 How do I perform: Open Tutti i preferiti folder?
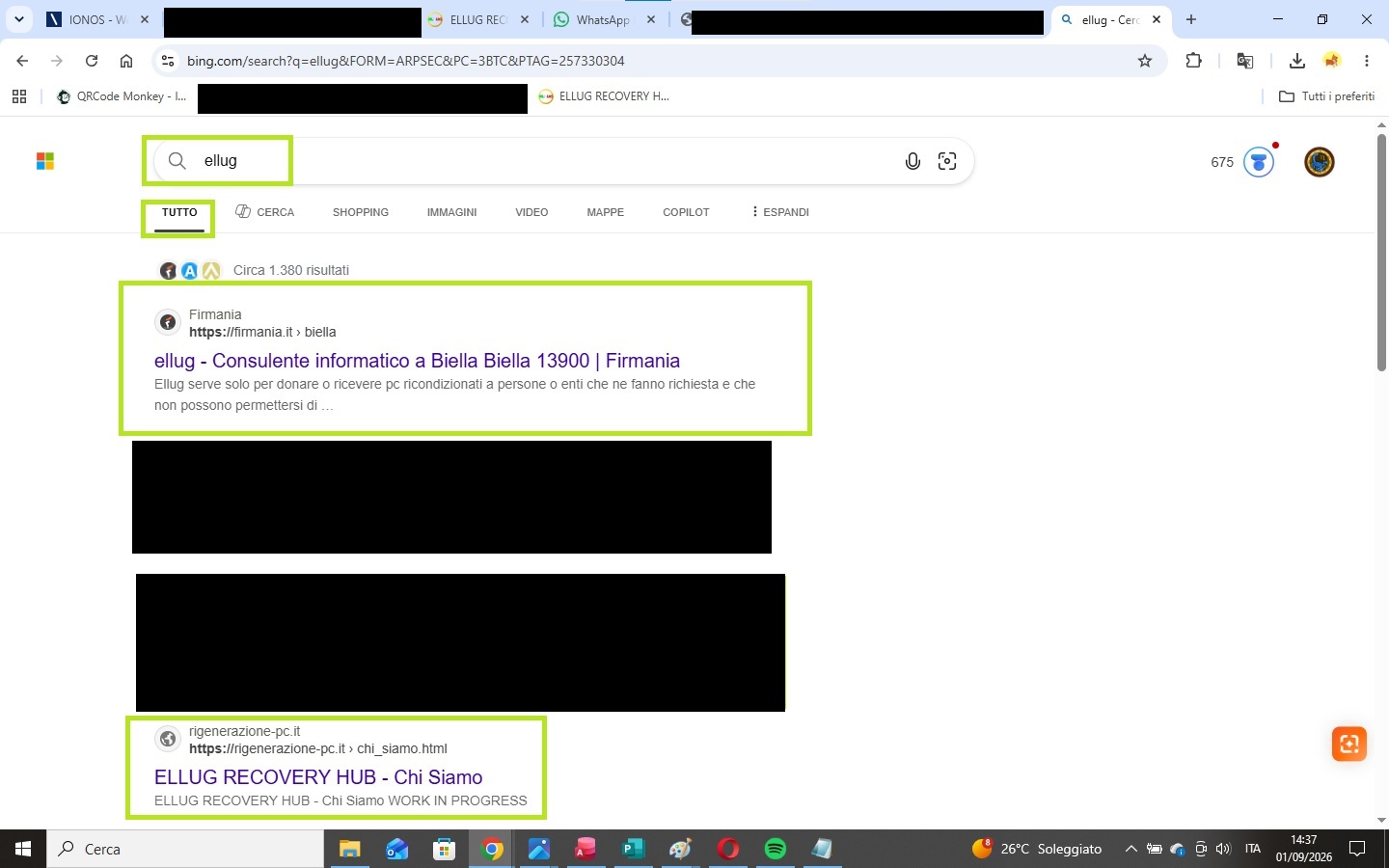click(x=1326, y=96)
